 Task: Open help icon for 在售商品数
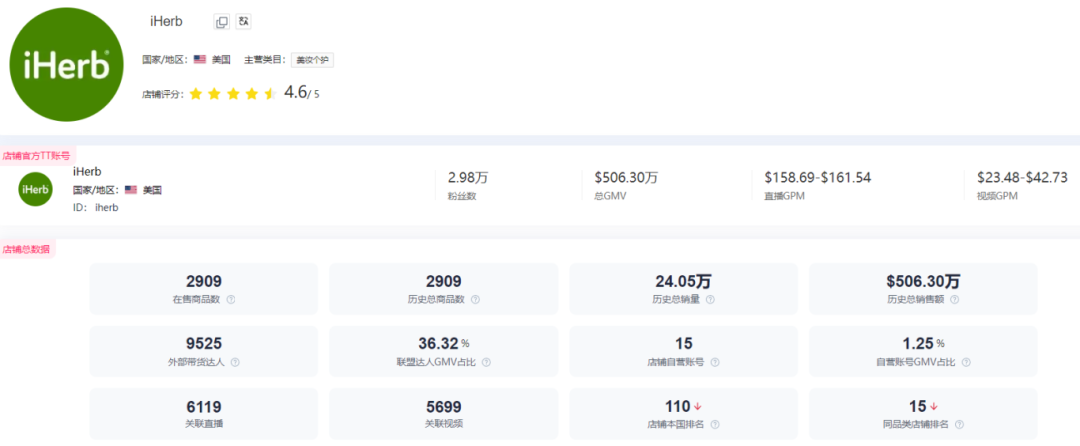[231, 299]
